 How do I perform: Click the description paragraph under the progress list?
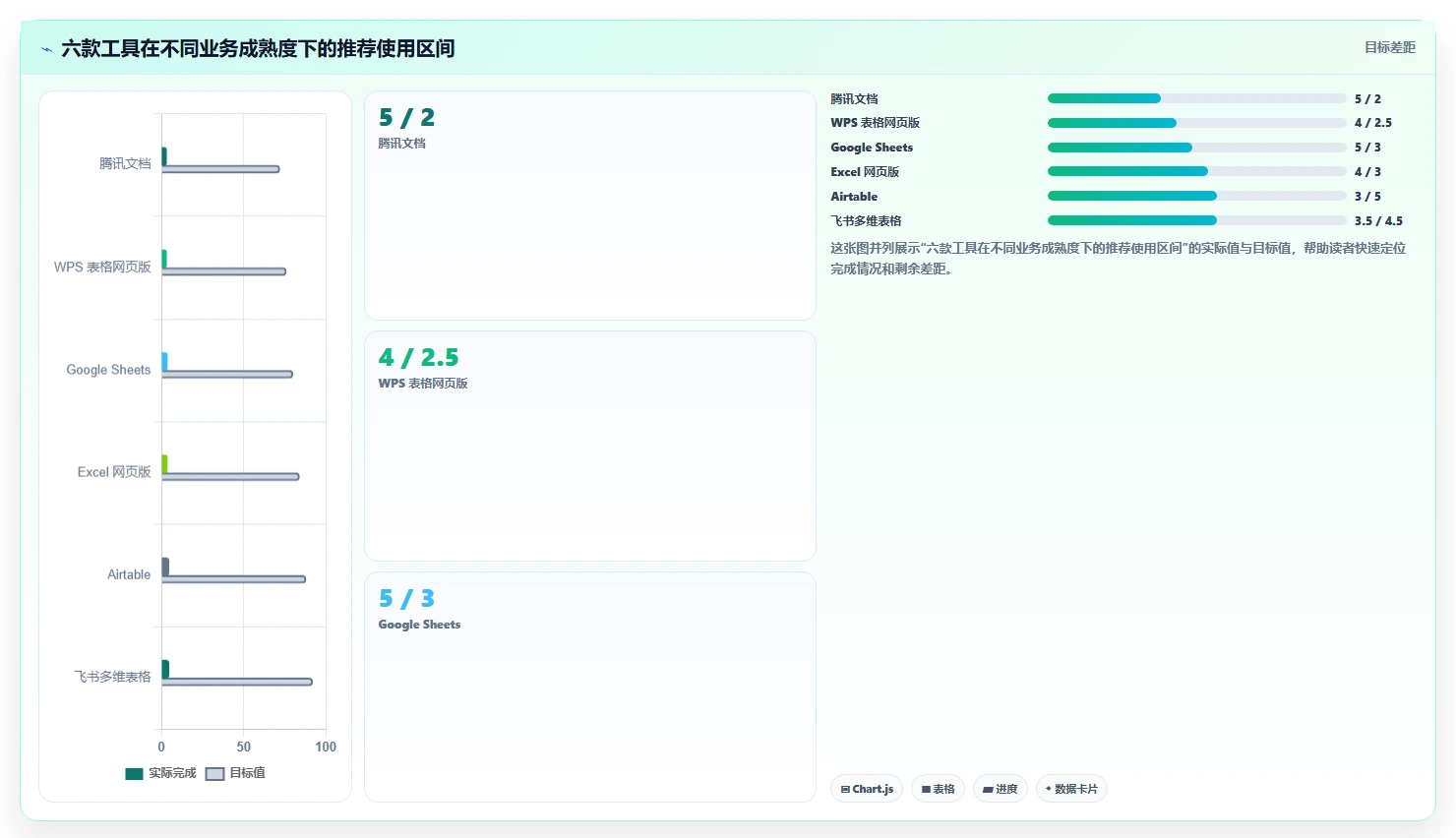[1119, 258]
